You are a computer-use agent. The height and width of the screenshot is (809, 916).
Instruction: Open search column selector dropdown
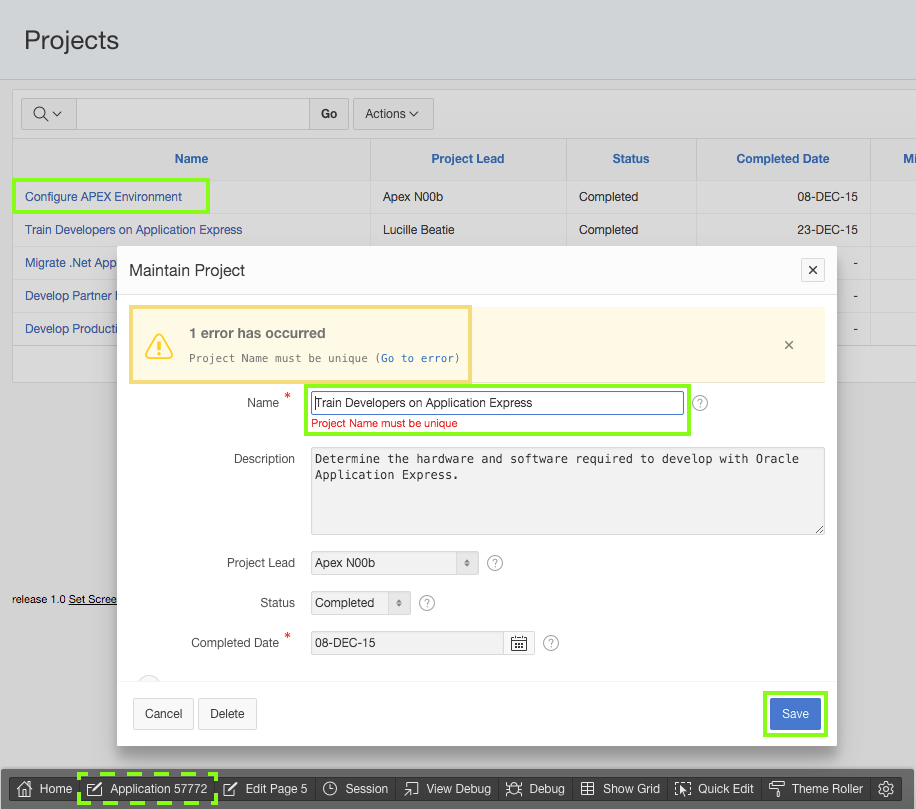(48, 114)
